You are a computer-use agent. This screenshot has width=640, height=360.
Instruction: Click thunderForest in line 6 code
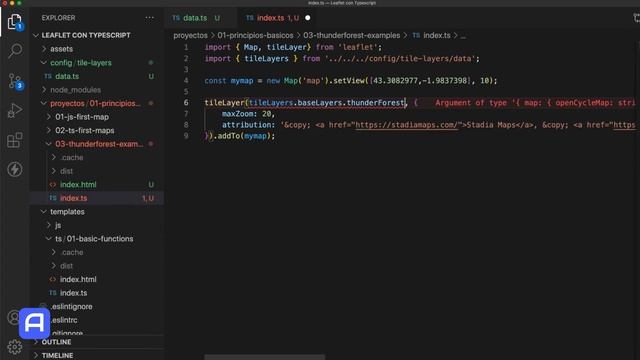pyautogui.click(x=376, y=102)
